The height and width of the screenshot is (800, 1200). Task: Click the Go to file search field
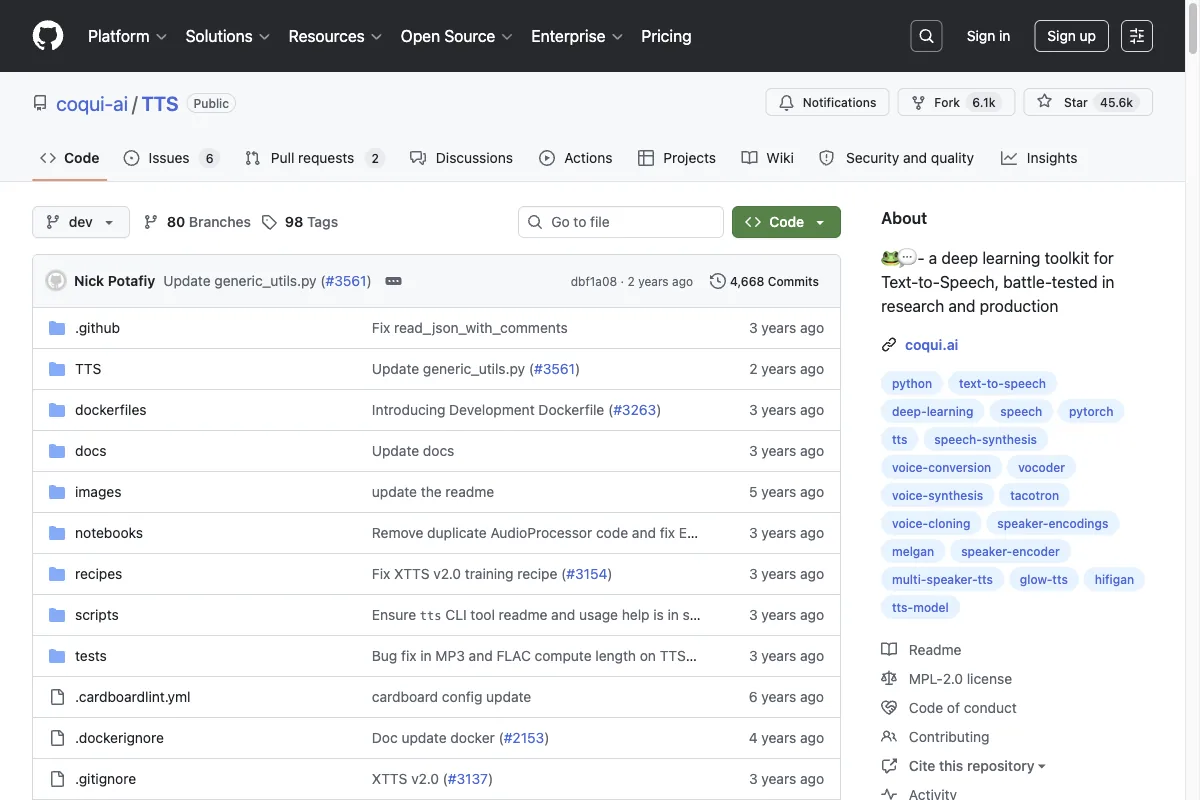[621, 222]
